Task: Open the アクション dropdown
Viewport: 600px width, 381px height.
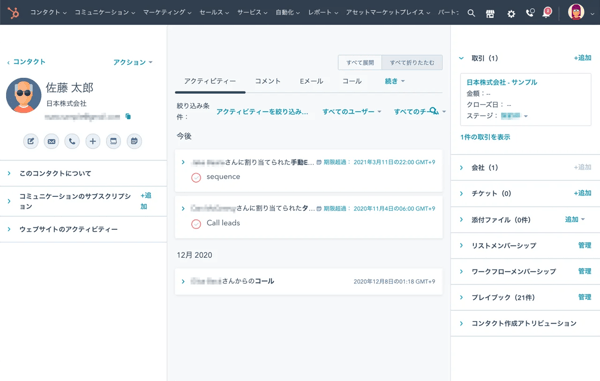Action: tap(133, 62)
